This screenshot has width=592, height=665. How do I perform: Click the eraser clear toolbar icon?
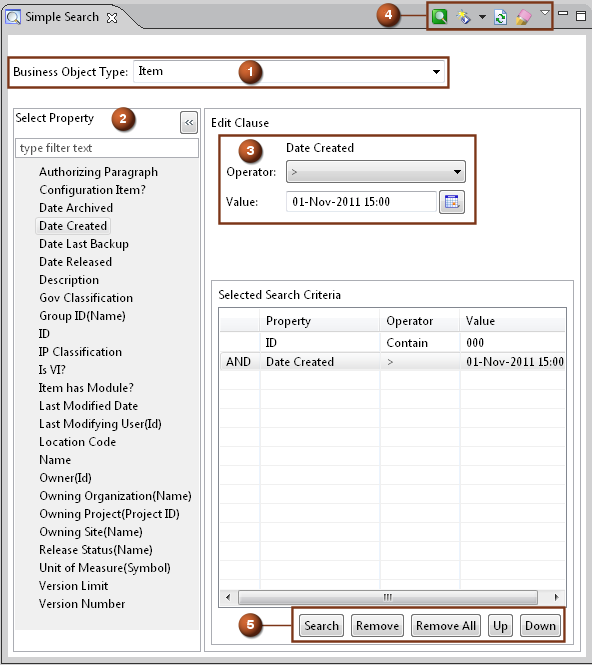coord(523,17)
